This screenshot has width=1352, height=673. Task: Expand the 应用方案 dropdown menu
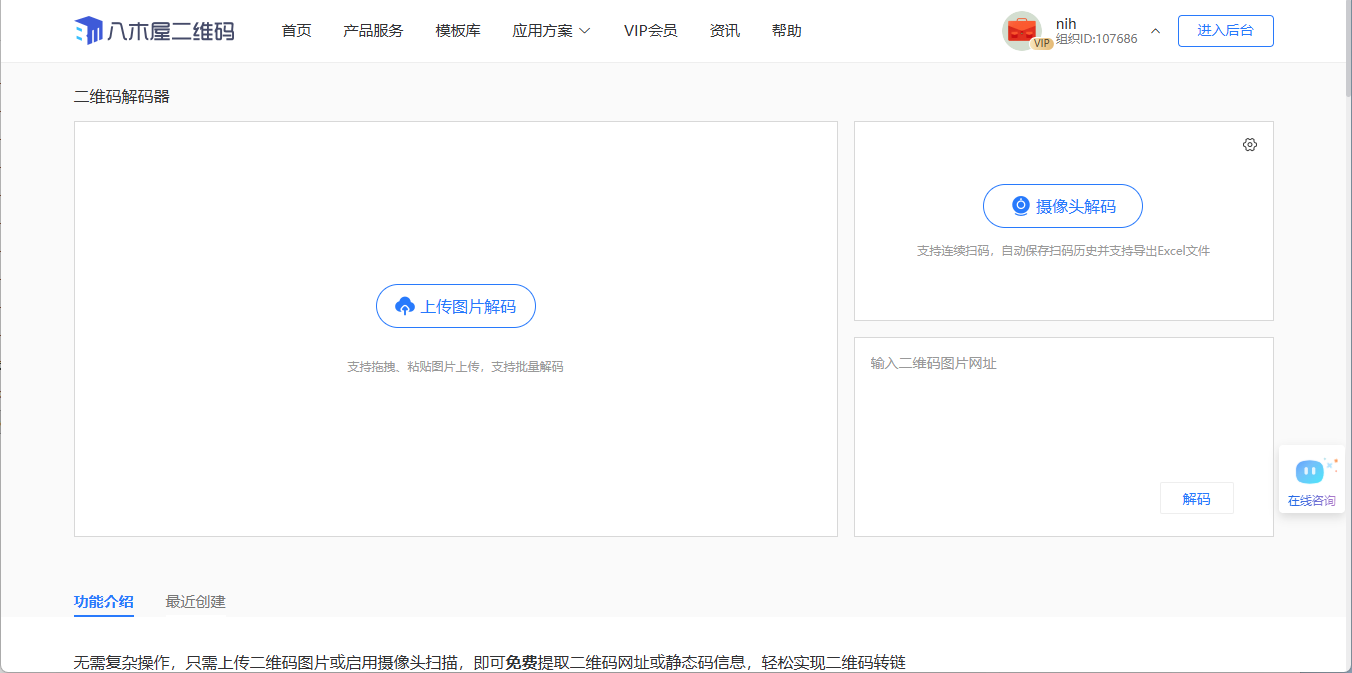551,31
